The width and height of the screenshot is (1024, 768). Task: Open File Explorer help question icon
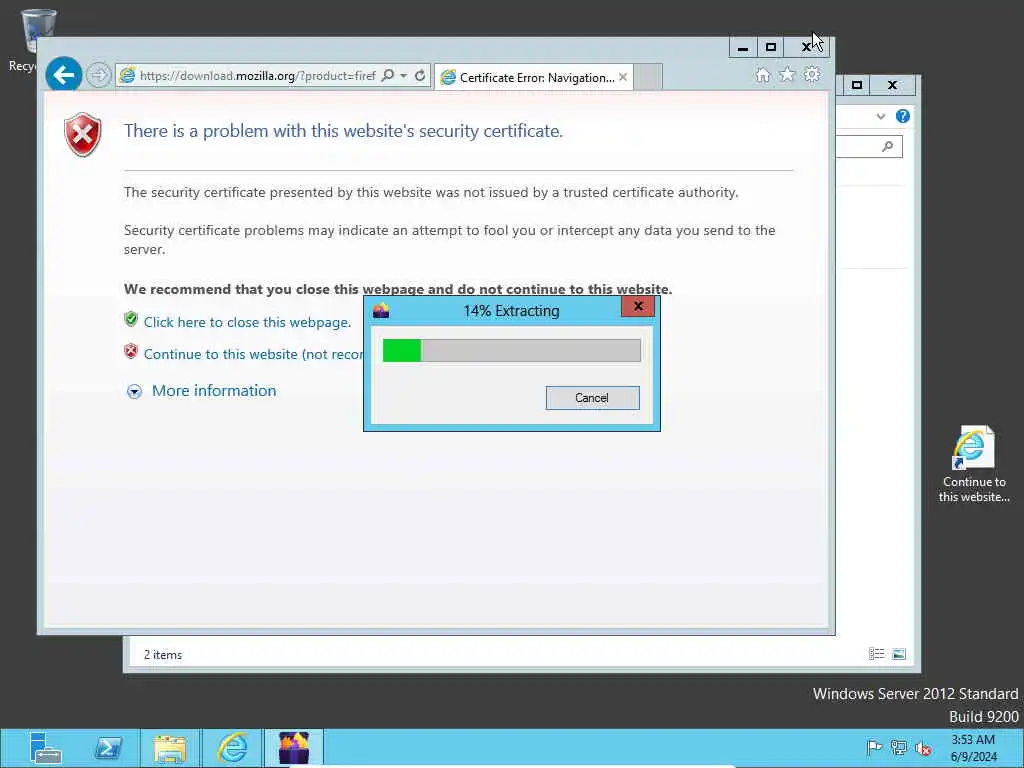click(x=903, y=116)
